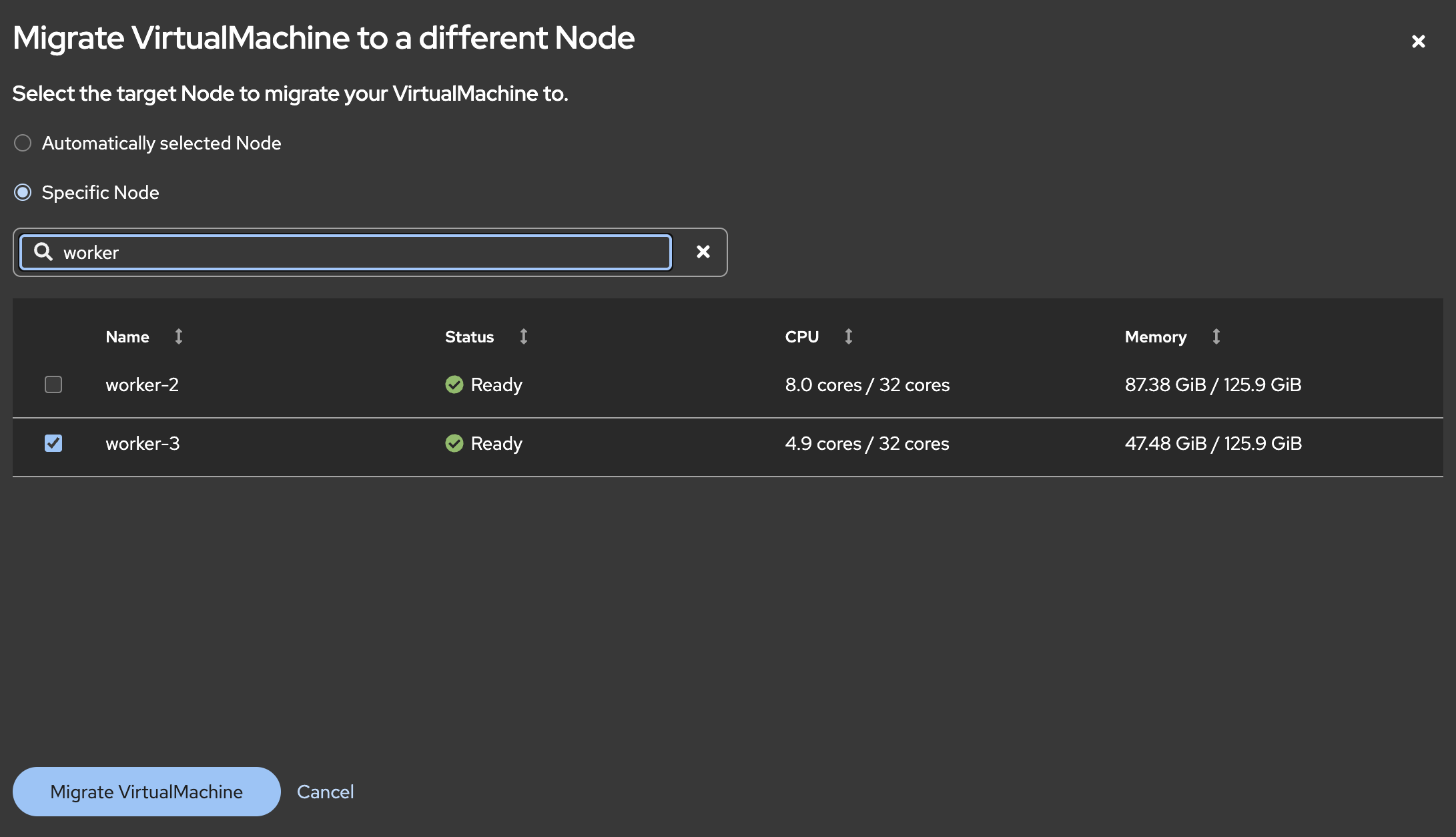Sort by Status column arrows

(x=523, y=336)
